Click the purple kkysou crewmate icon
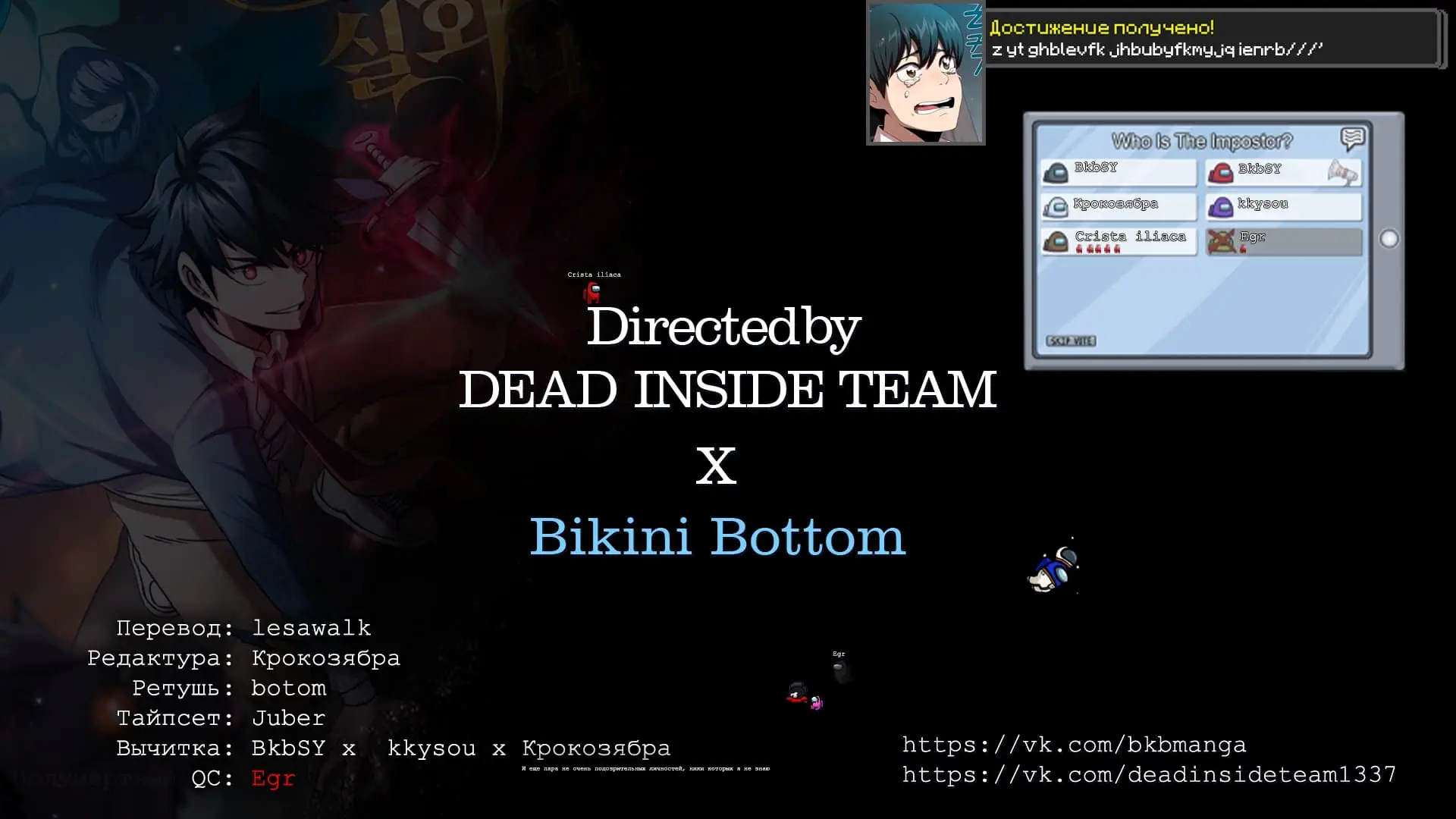This screenshot has height=819, width=1456. coord(1220,207)
